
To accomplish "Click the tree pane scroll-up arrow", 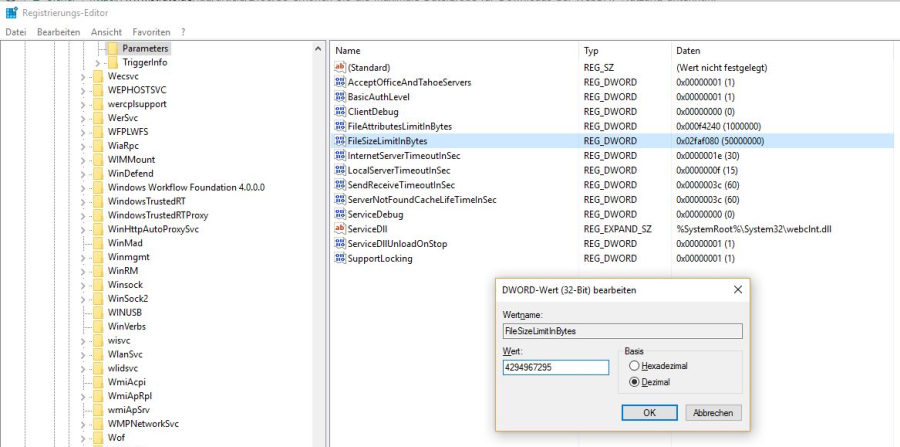I will point(319,49).
